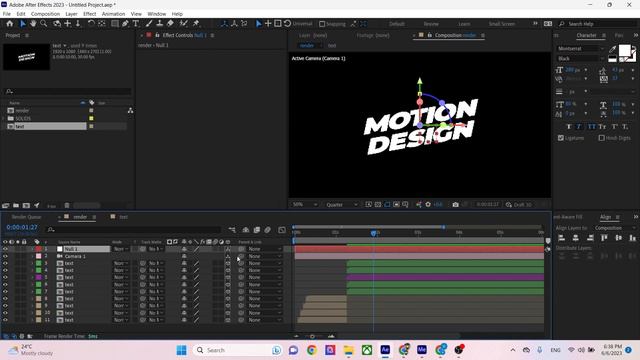Image resolution: width=640 pixels, height=360 pixels.
Task: Click the eyedropper in Character panel
Action: coord(612,49)
